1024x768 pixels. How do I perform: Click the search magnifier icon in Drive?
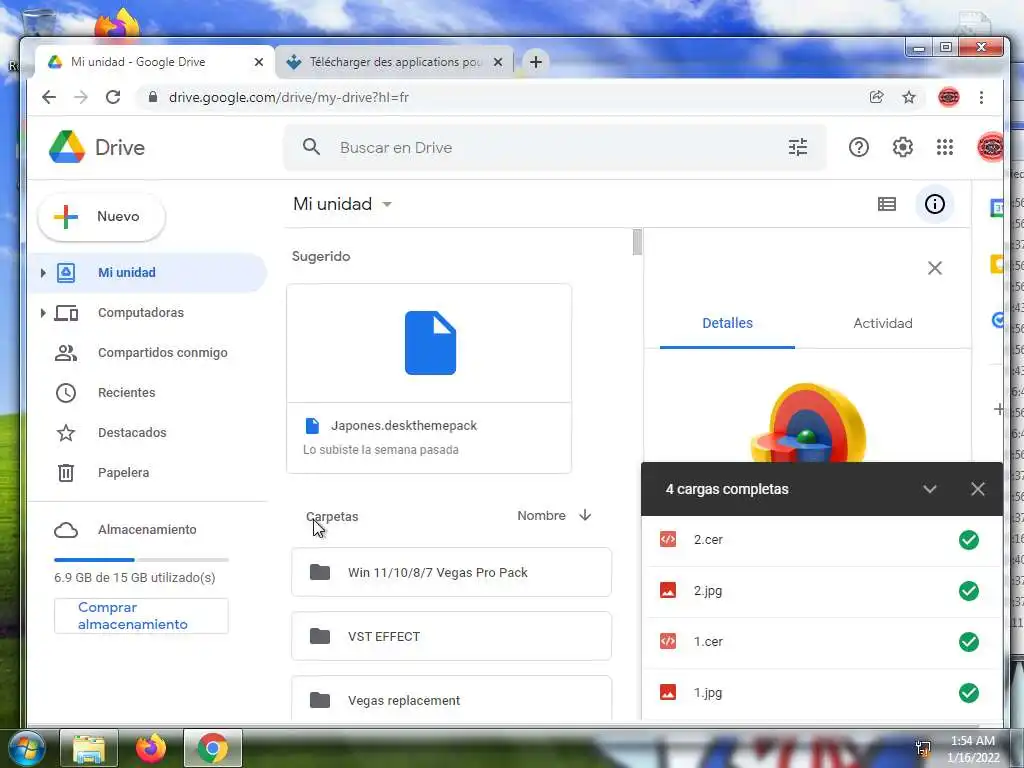[312, 147]
